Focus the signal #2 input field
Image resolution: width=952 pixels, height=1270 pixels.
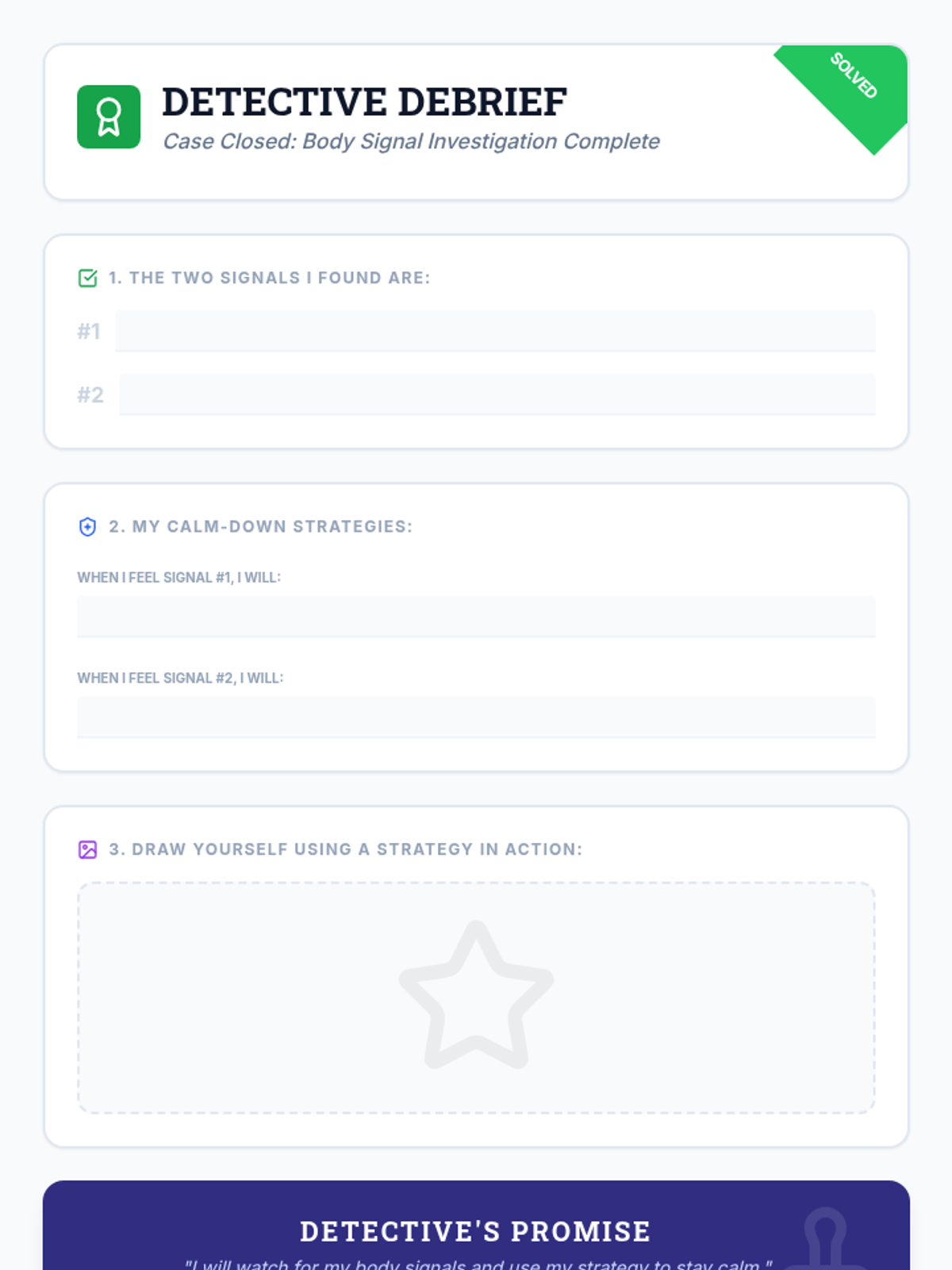pos(497,394)
